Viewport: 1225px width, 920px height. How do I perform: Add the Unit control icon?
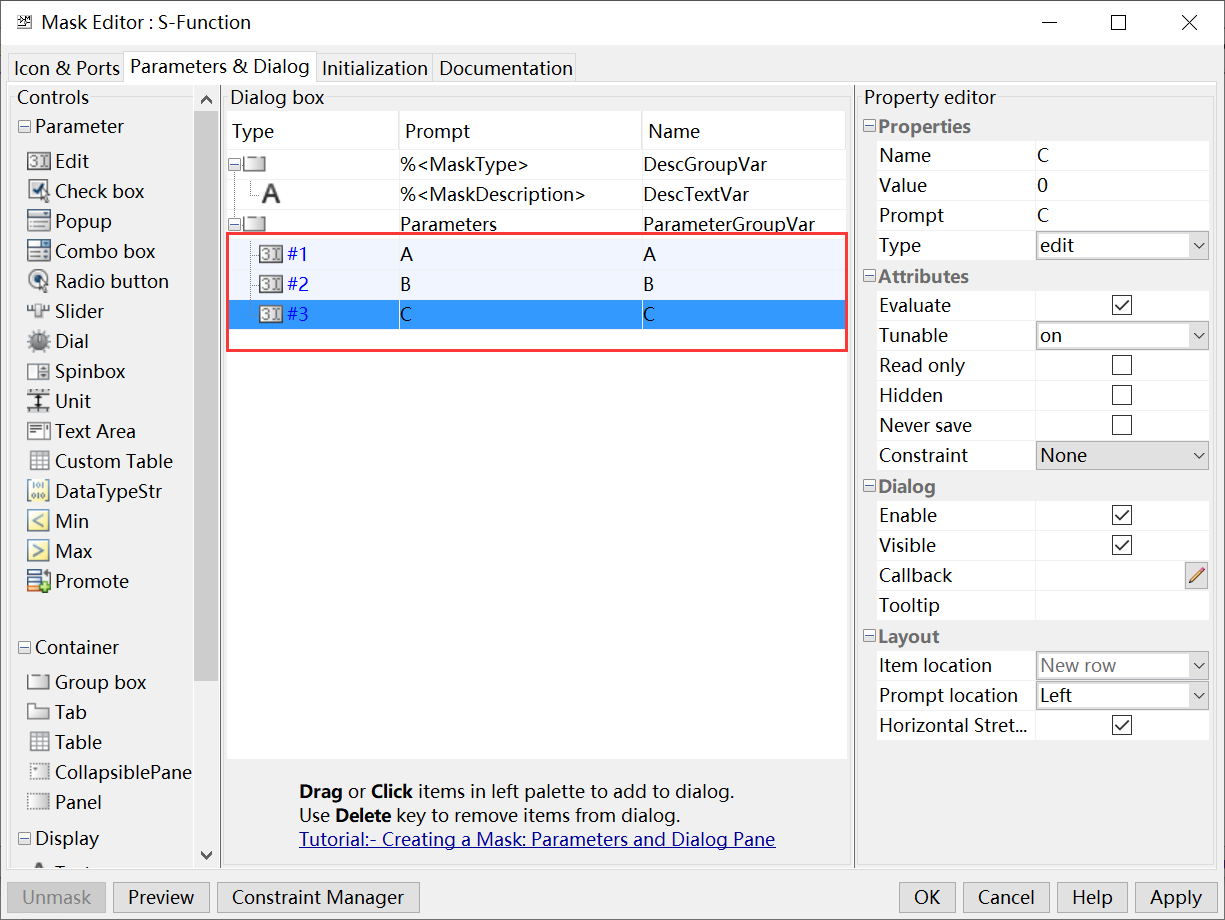[x=39, y=401]
